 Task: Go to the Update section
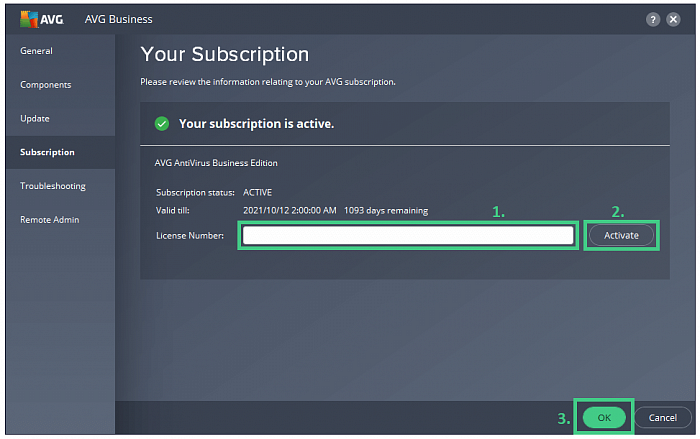pyautogui.click(x=35, y=119)
